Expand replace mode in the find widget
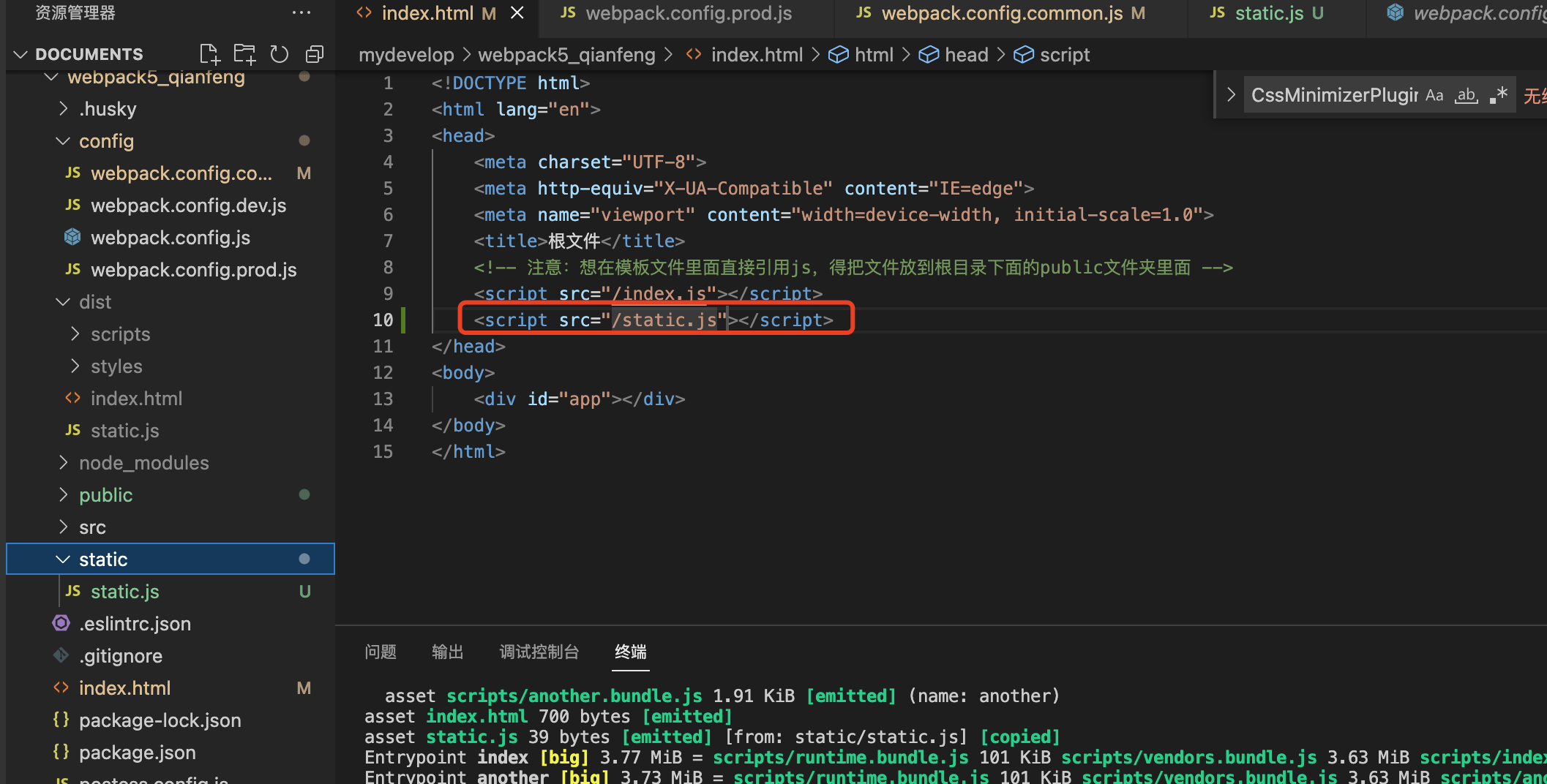Viewport: 1547px width, 784px height. (x=1231, y=95)
